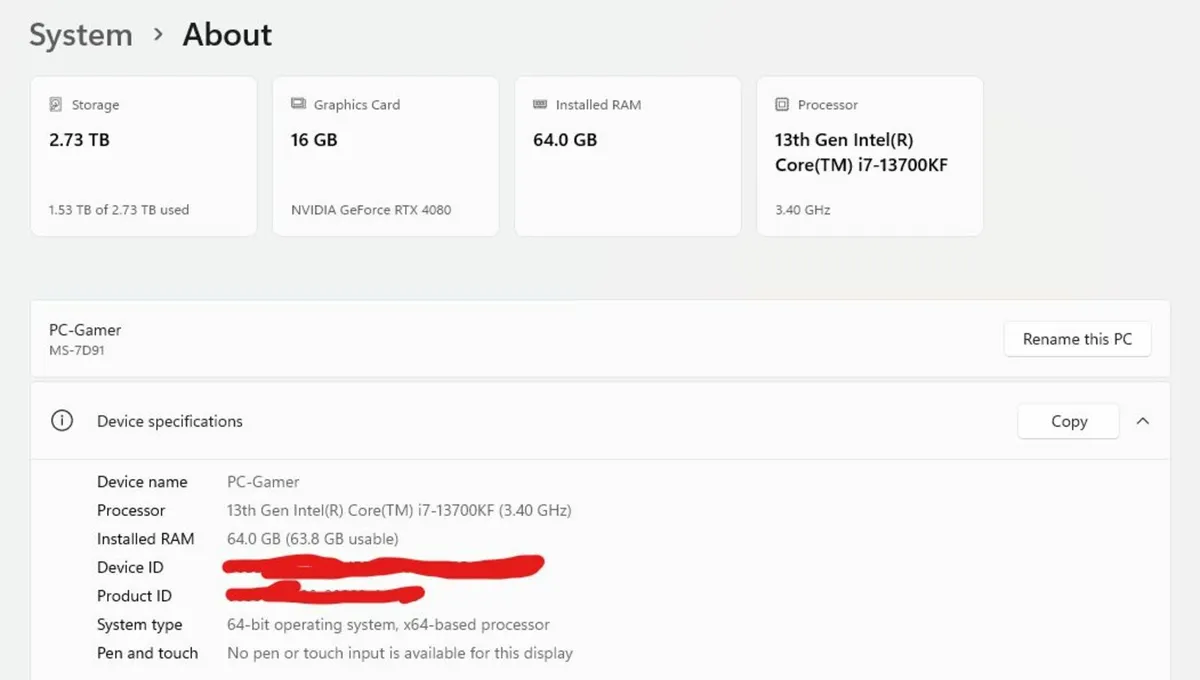Collapse the Device specifications section
Viewport: 1200px width, 680px height.
(x=1143, y=421)
